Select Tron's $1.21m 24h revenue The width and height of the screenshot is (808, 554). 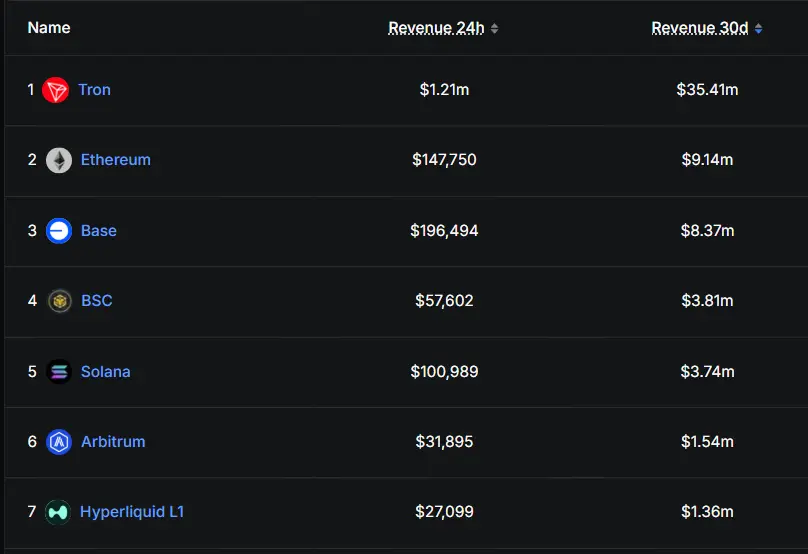pos(444,90)
